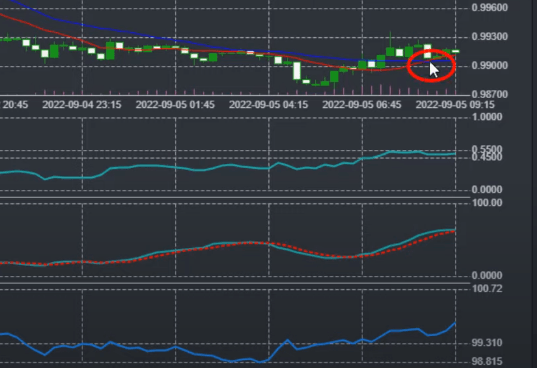The height and width of the screenshot is (368, 537).
Task: Click the 0.99300 price axis label
Action: click(x=489, y=37)
